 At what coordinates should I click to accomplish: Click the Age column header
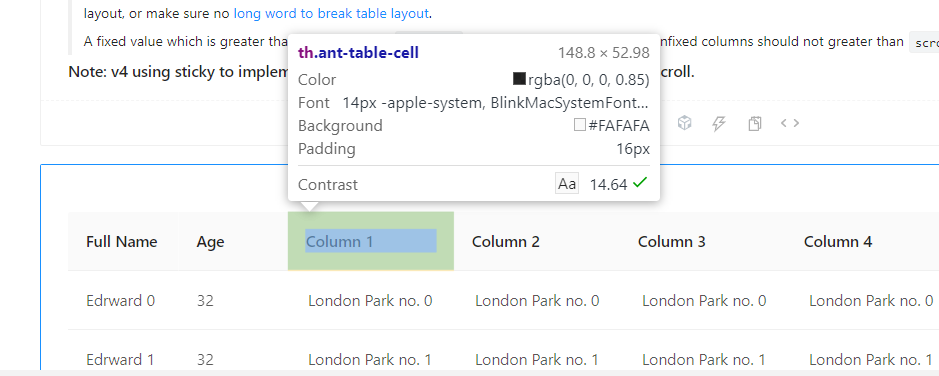pos(211,241)
